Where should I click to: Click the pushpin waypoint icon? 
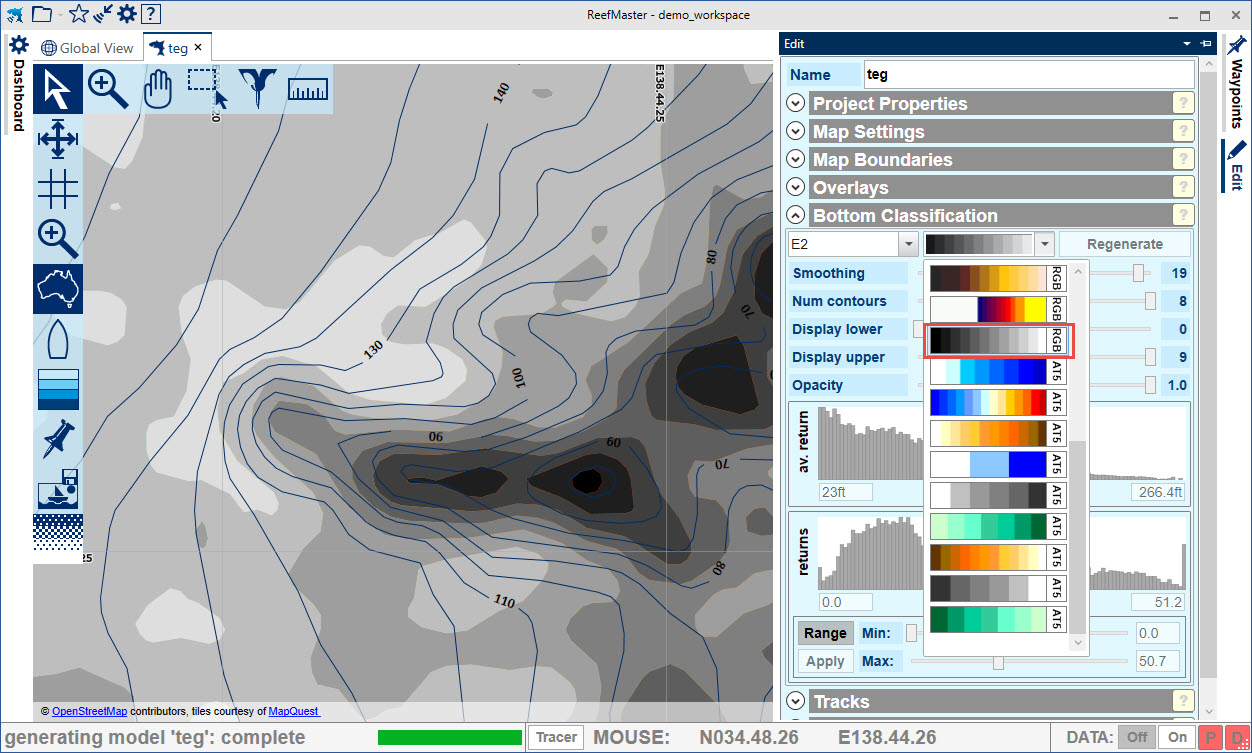(58, 439)
